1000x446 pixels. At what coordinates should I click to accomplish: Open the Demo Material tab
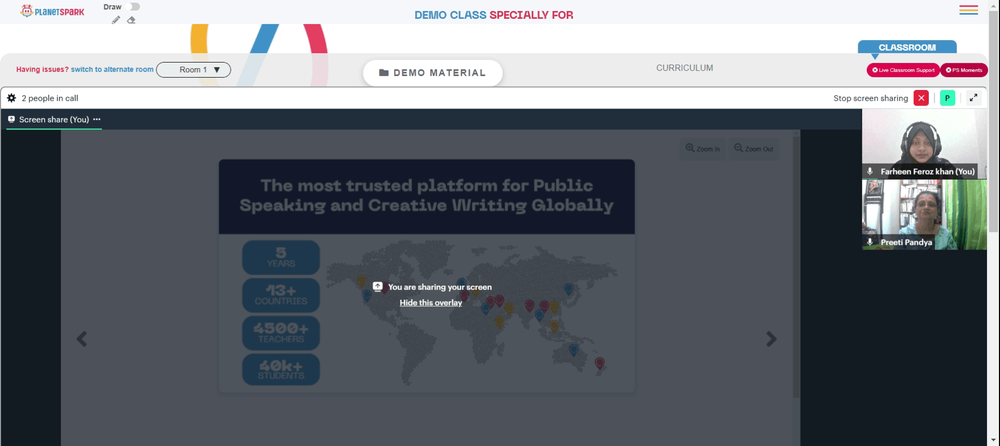tap(432, 73)
